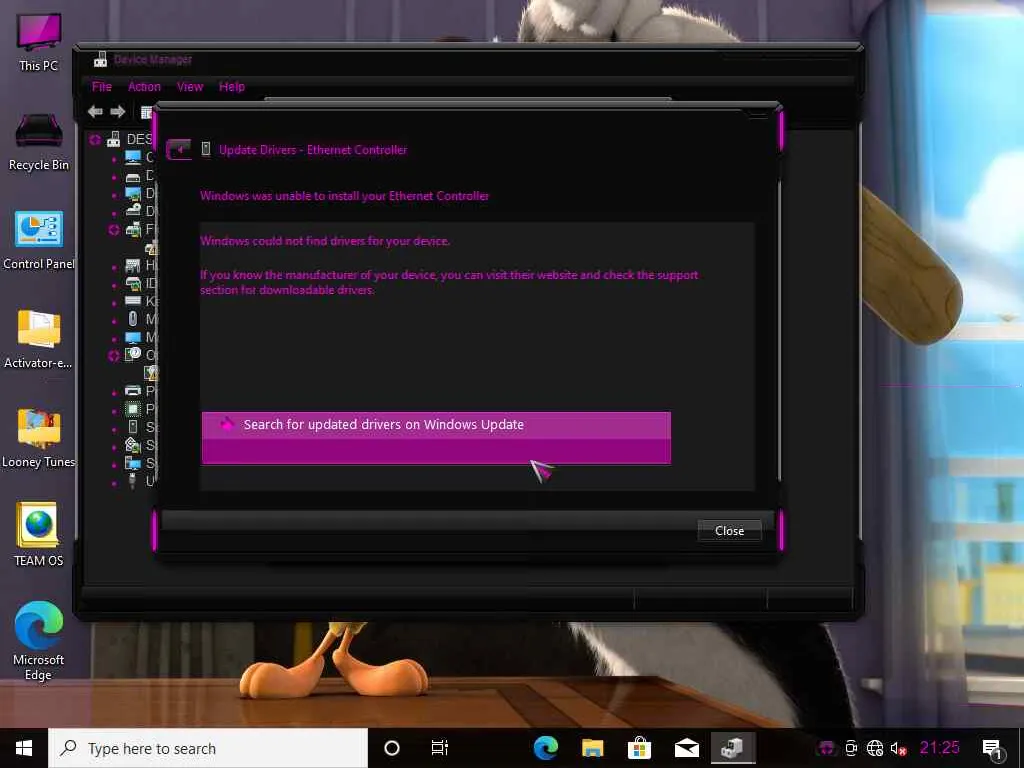Click the Device Manager taskbar button
The image size is (1024, 768).
[x=733, y=748]
